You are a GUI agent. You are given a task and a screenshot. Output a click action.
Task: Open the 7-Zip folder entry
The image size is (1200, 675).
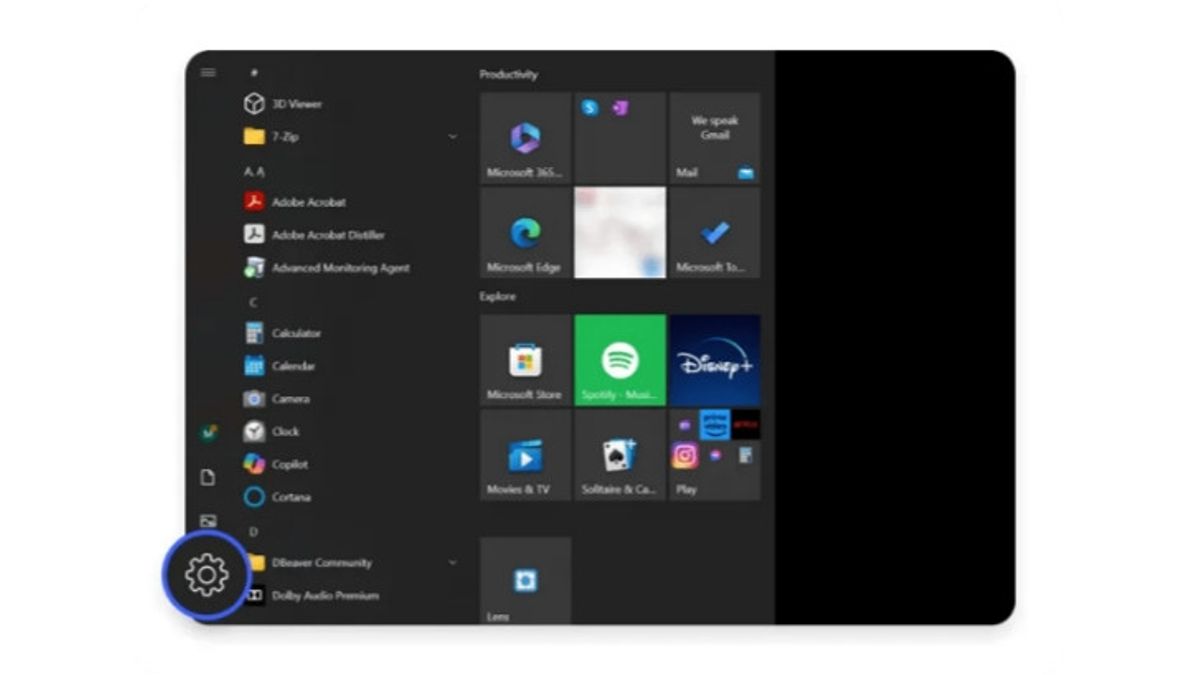click(x=270, y=136)
